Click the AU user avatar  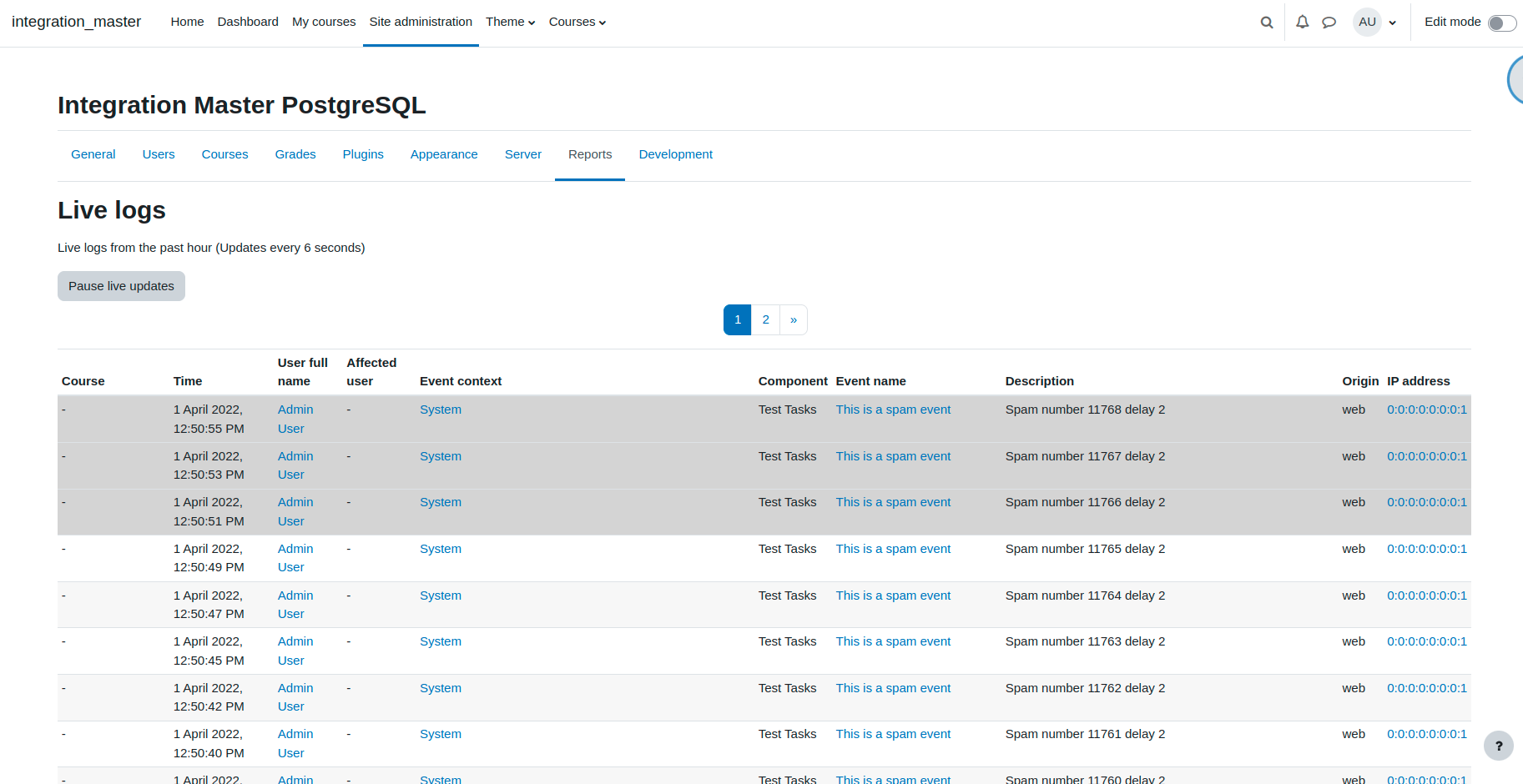pos(1367,22)
